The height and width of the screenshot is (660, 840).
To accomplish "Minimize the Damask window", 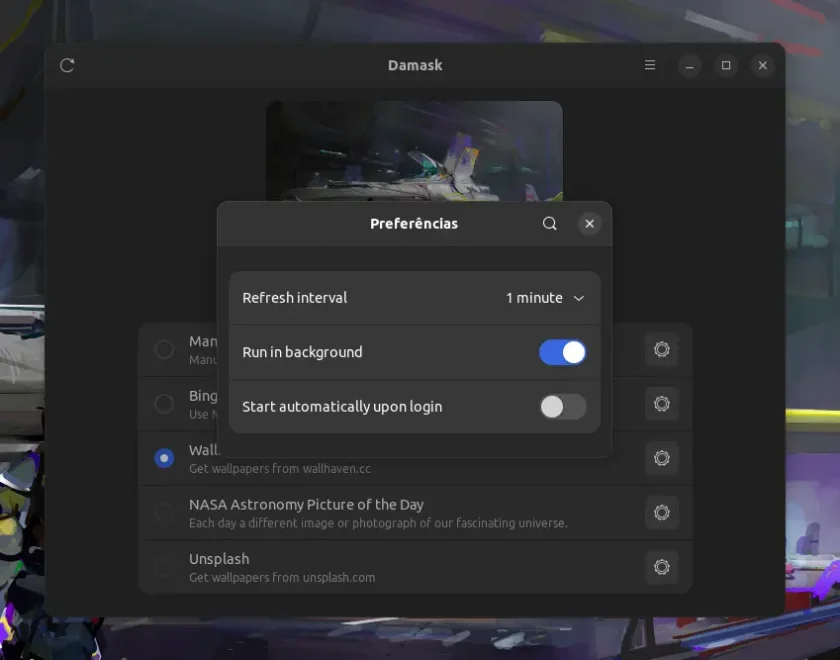I will [689, 65].
